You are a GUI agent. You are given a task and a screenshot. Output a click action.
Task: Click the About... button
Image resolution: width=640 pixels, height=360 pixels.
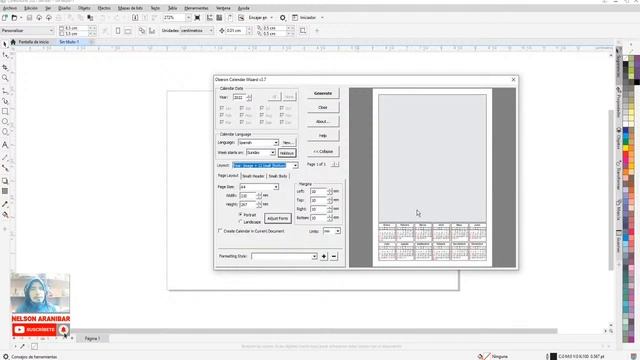323,122
